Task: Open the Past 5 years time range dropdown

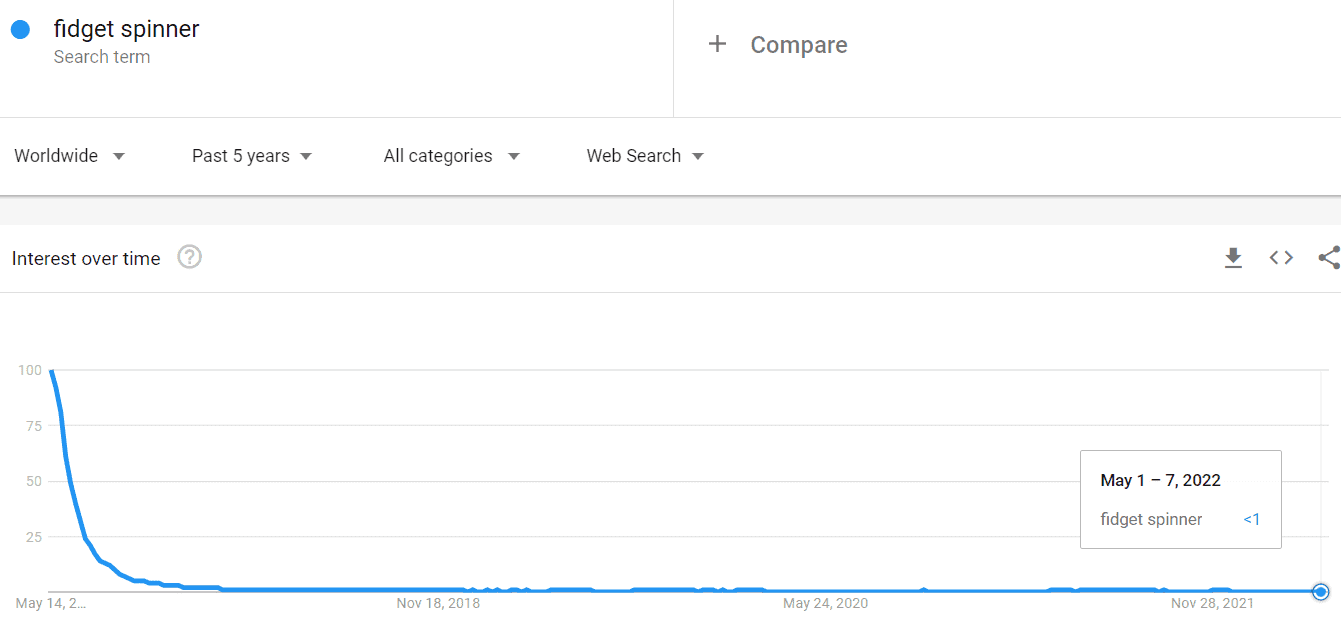Action: pyautogui.click(x=252, y=156)
